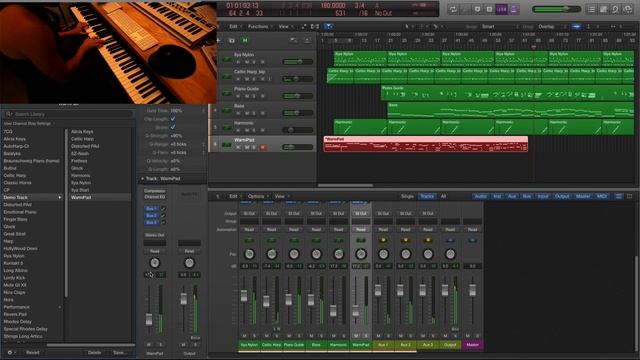
Task: Click the Aux 1 channel yellow icon
Action: click(x=383, y=240)
